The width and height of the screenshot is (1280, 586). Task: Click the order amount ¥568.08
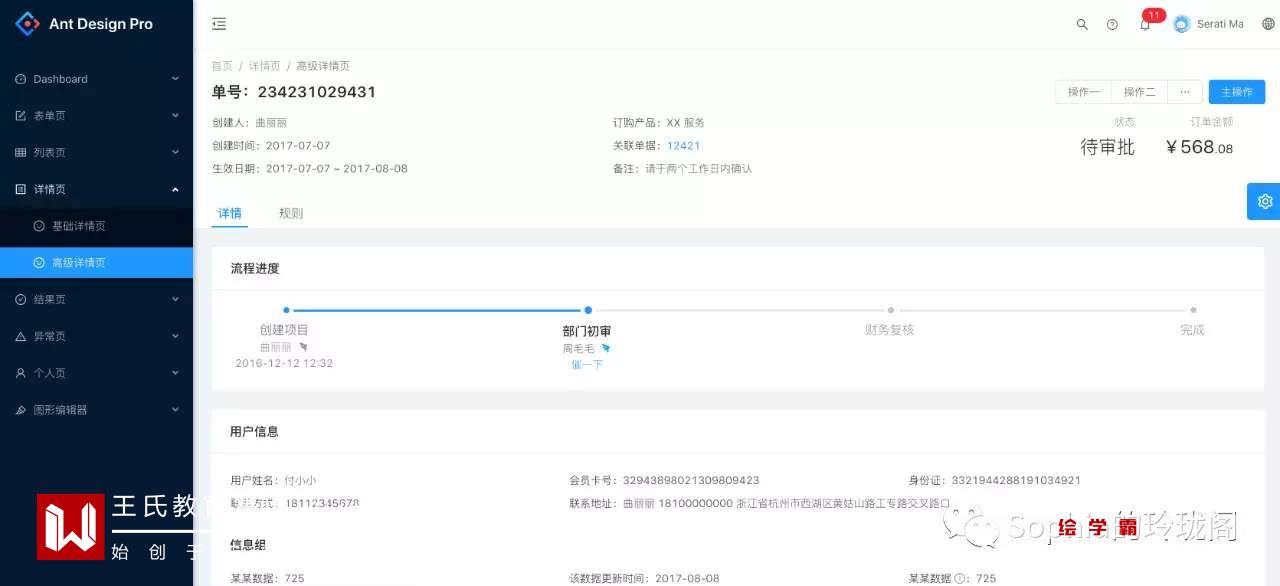[1199, 147]
